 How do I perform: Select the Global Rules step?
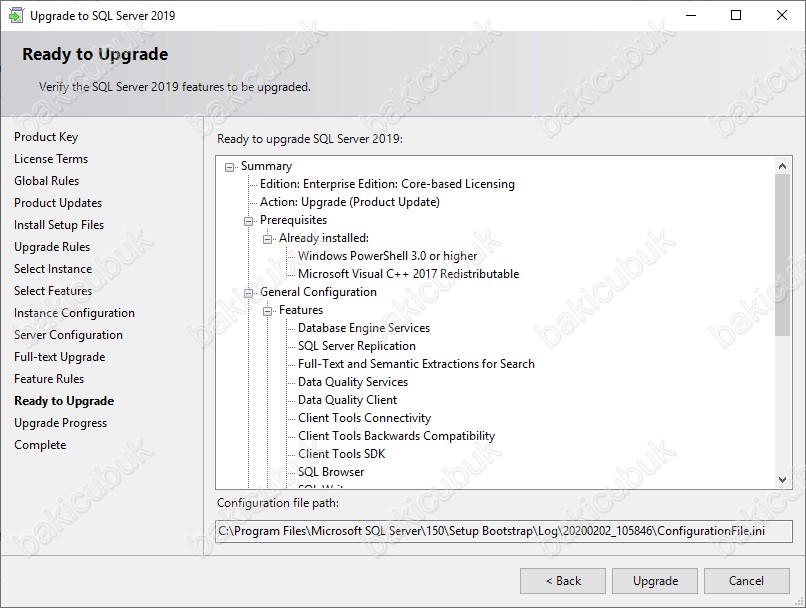click(x=47, y=181)
